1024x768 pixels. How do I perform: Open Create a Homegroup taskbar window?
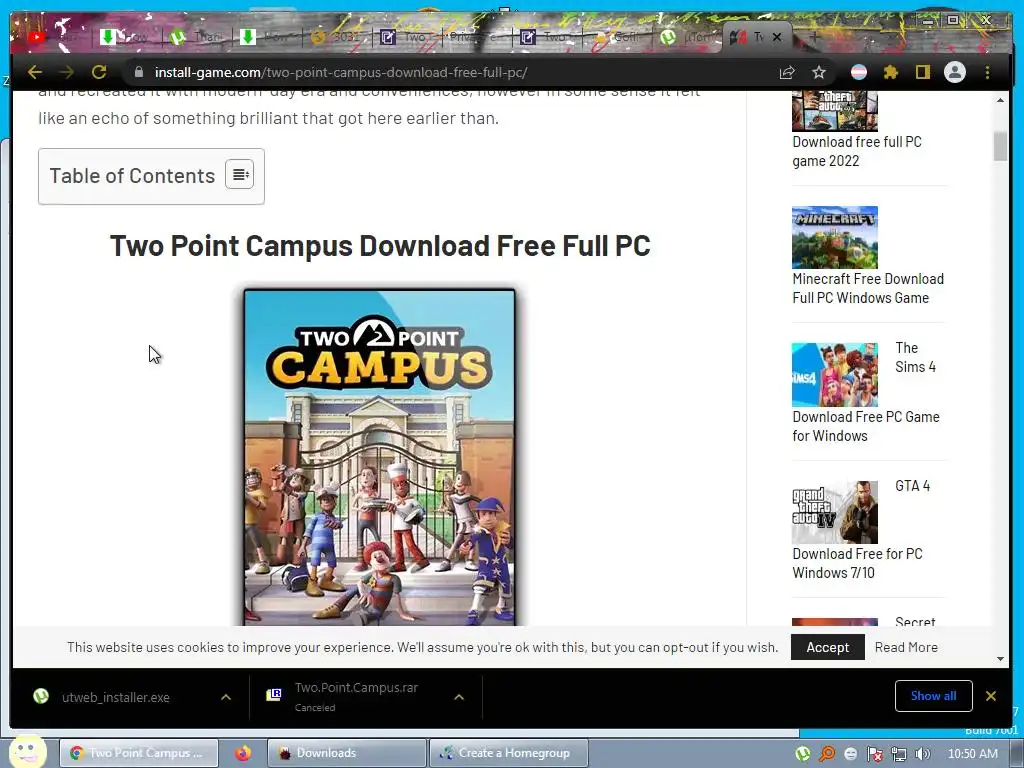(509, 753)
